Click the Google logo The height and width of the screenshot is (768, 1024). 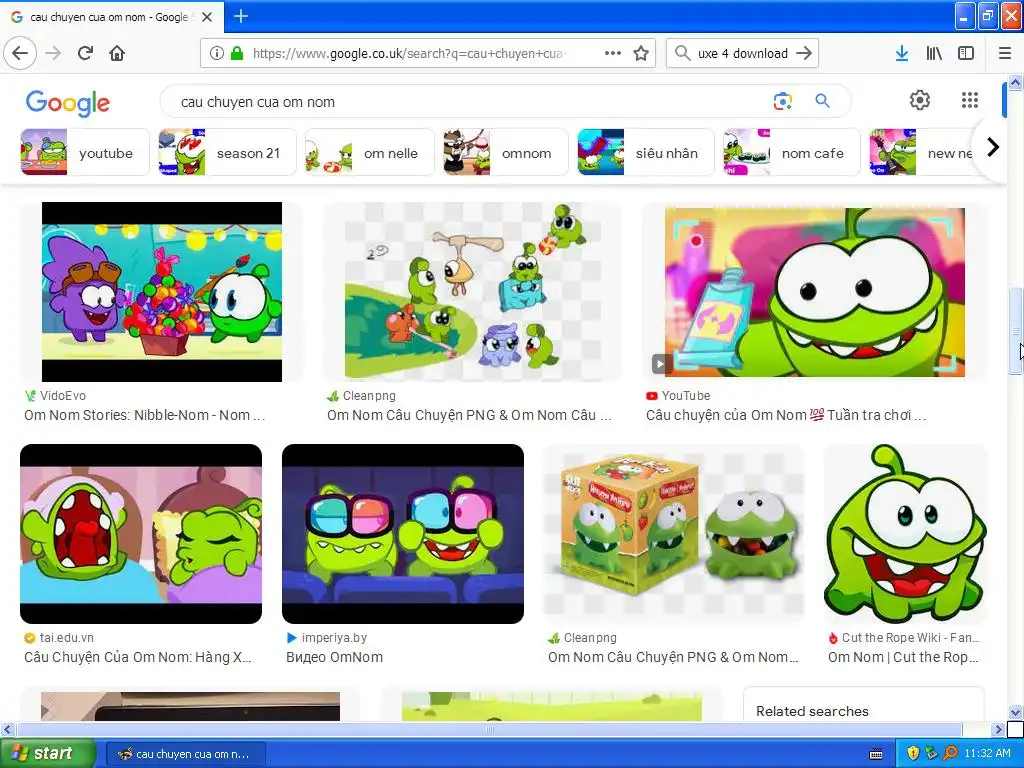point(68,103)
